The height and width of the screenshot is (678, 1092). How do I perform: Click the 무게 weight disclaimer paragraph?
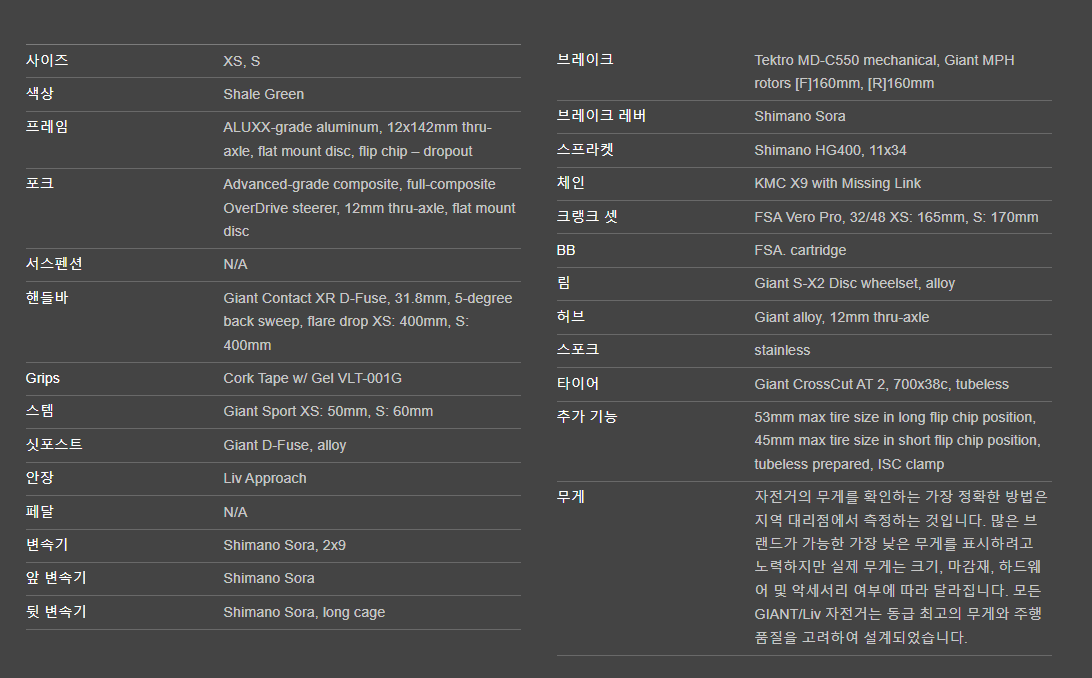pos(900,567)
